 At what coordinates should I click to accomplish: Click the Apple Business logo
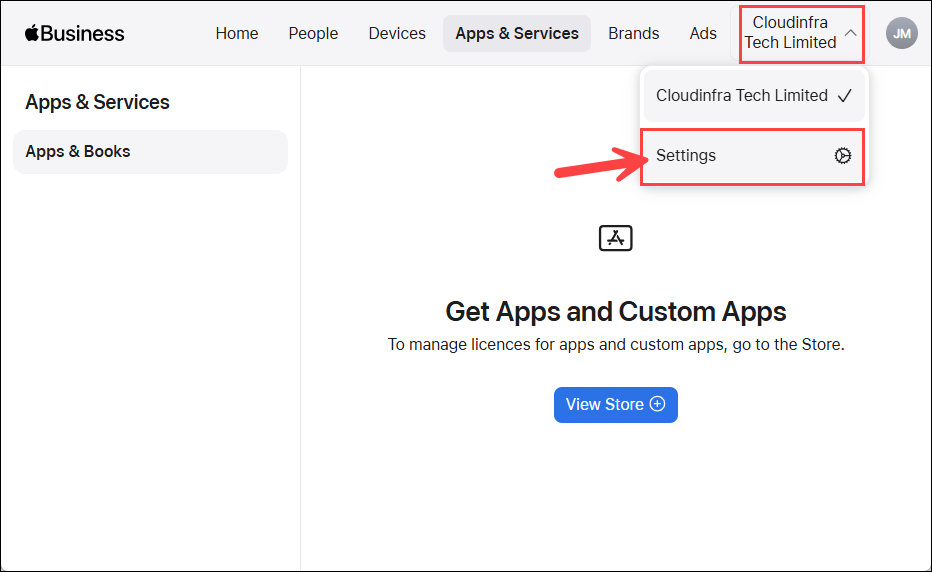click(x=74, y=33)
